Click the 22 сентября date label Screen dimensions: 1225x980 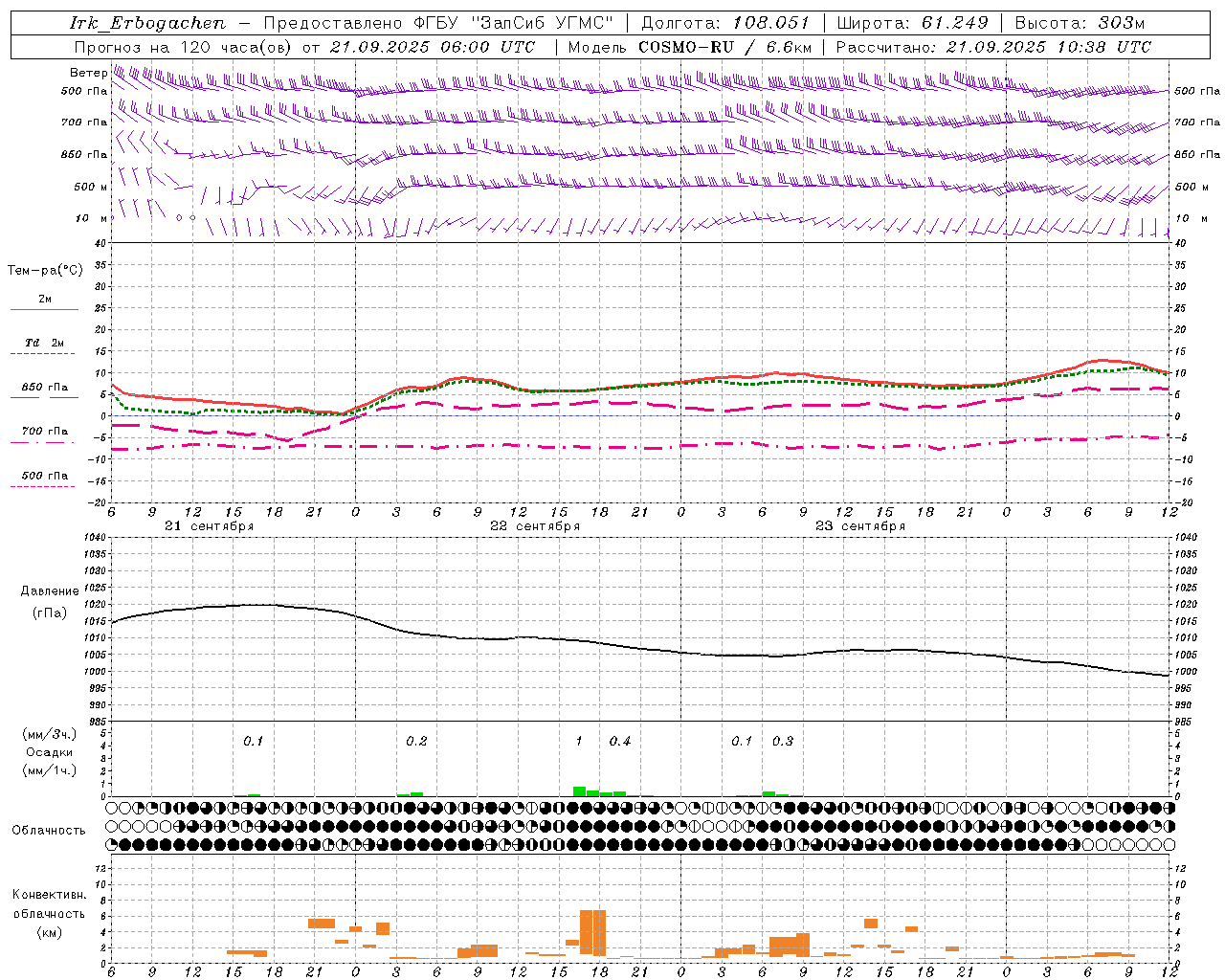(534, 526)
